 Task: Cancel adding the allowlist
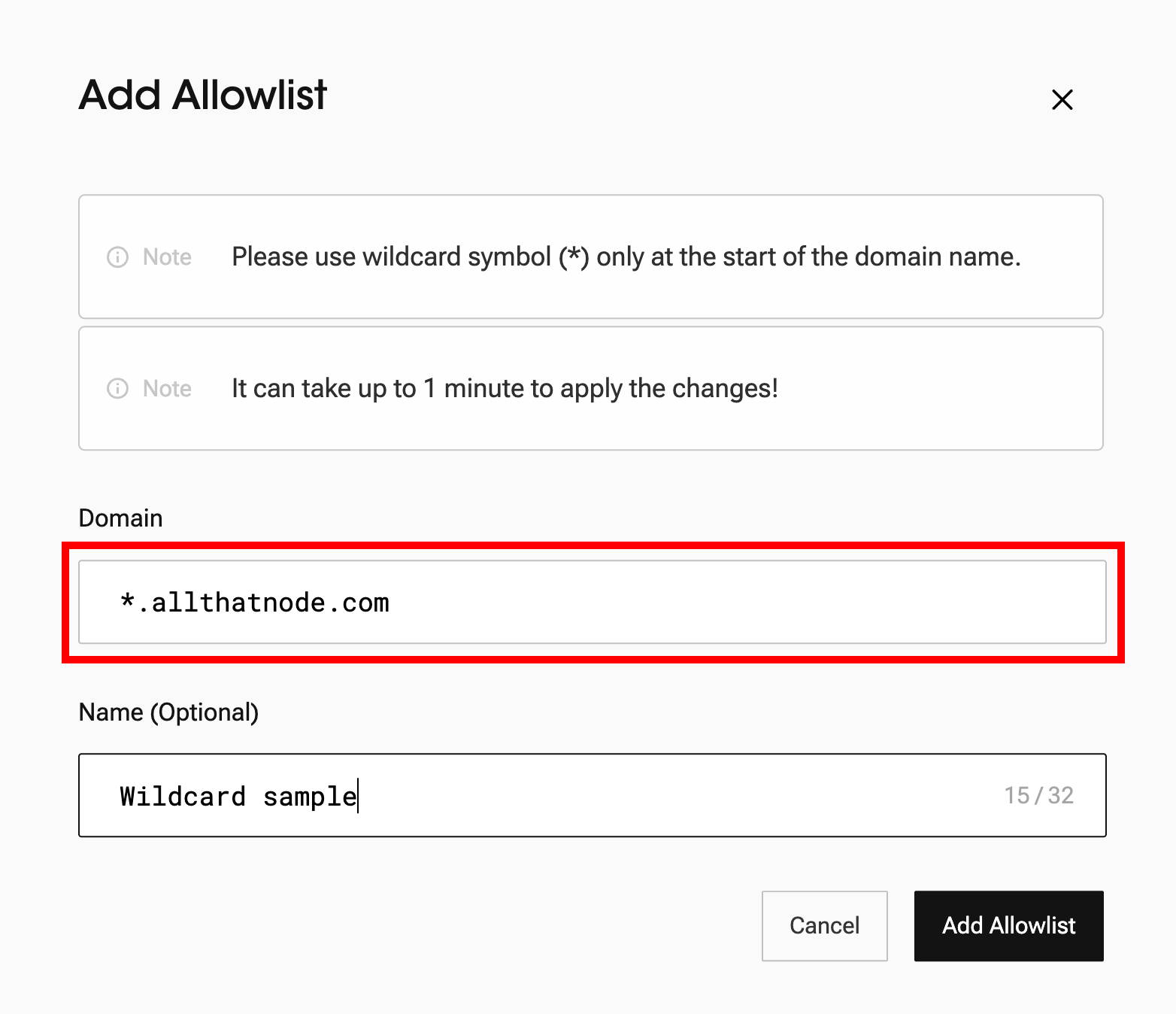824,926
